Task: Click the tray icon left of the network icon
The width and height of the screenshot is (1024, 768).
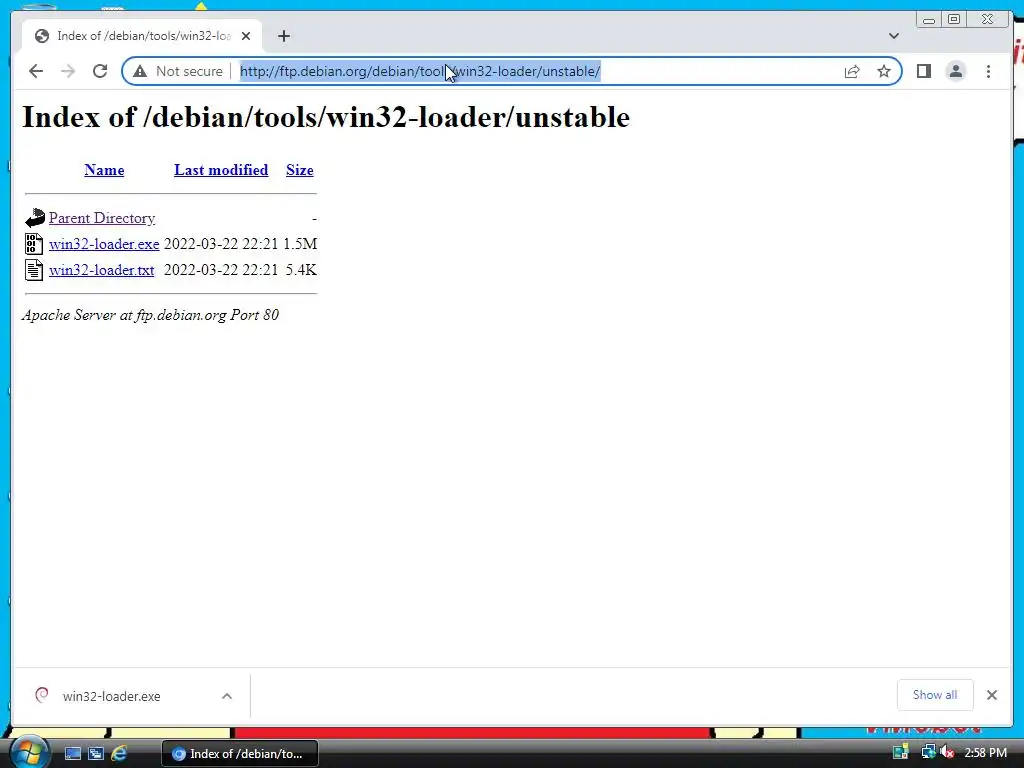Action: 901,752
